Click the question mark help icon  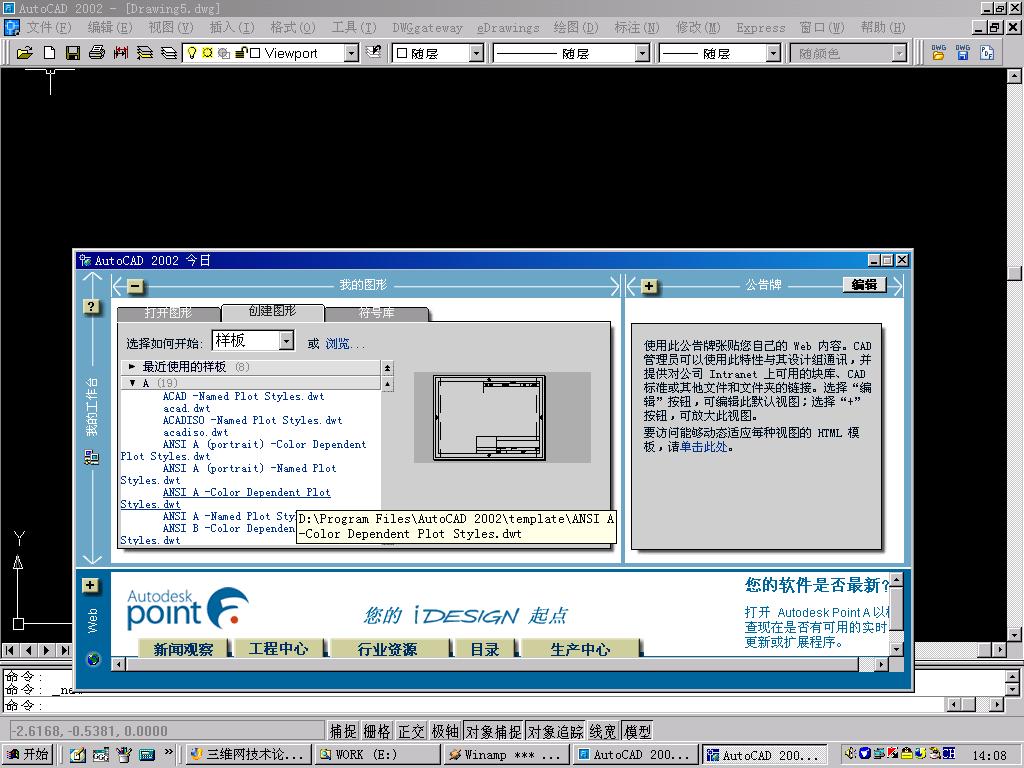(x=91, y=306)
